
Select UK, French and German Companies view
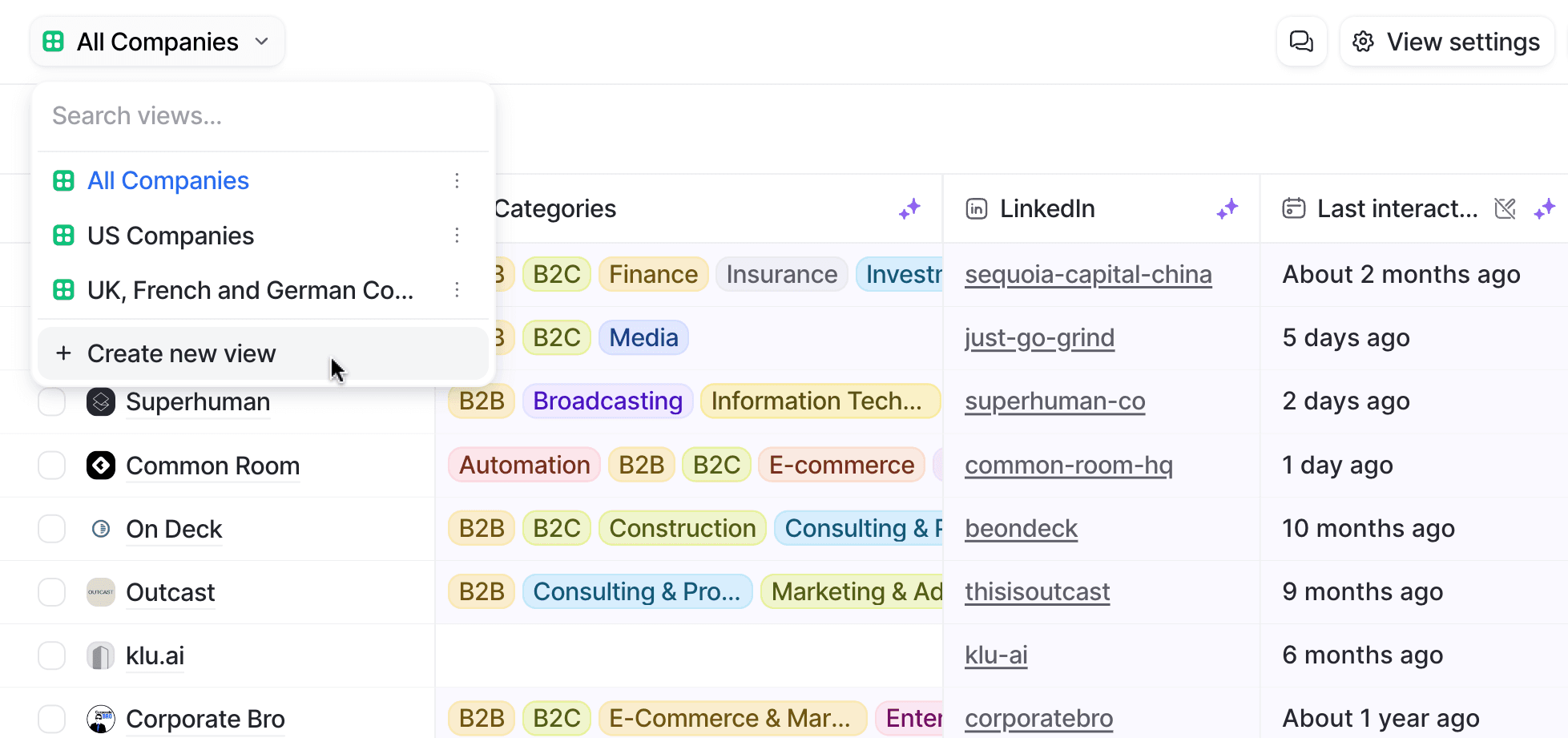[250, 290]
